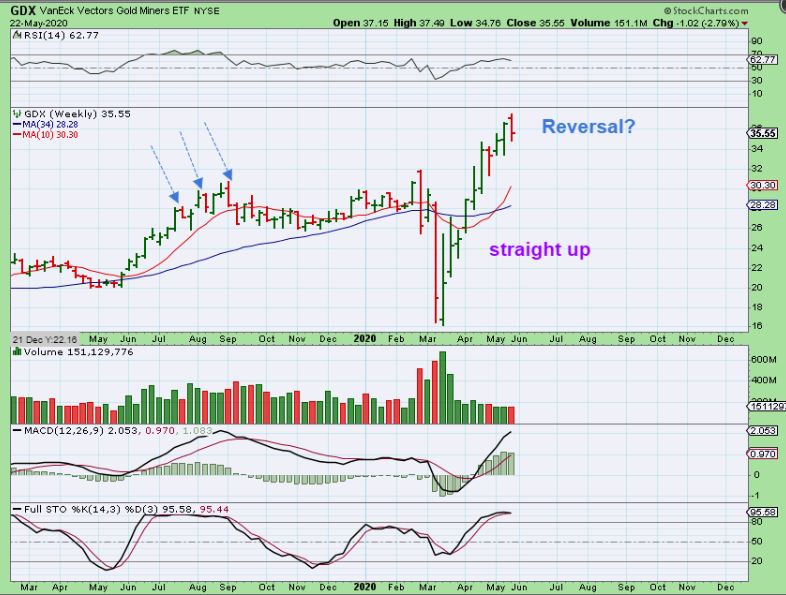Click the 35.55 price tag on the axis
The image size is (786, 595).
click(x=763, y=133)
